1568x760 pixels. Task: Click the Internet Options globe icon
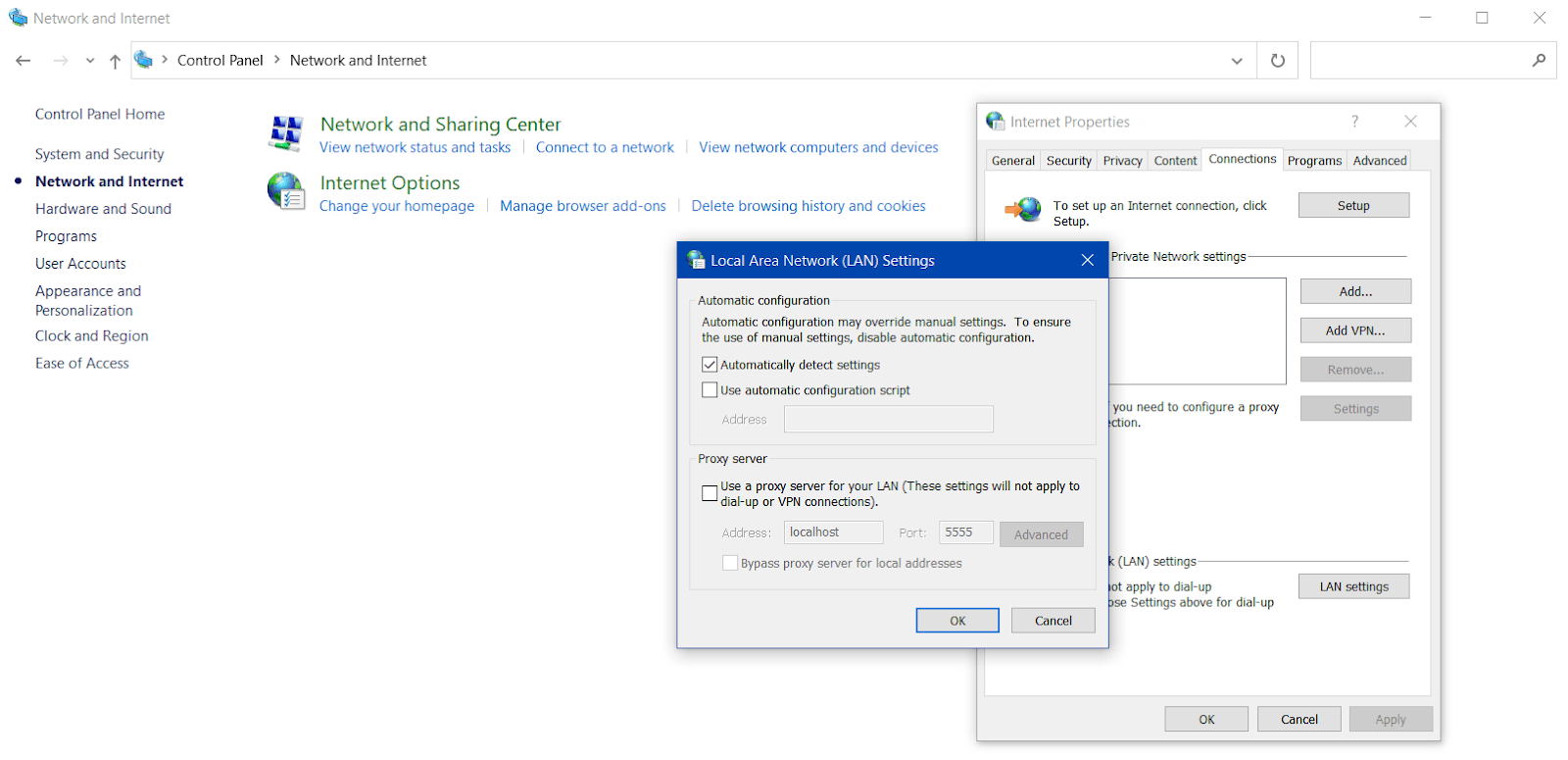tap(285, 191)
